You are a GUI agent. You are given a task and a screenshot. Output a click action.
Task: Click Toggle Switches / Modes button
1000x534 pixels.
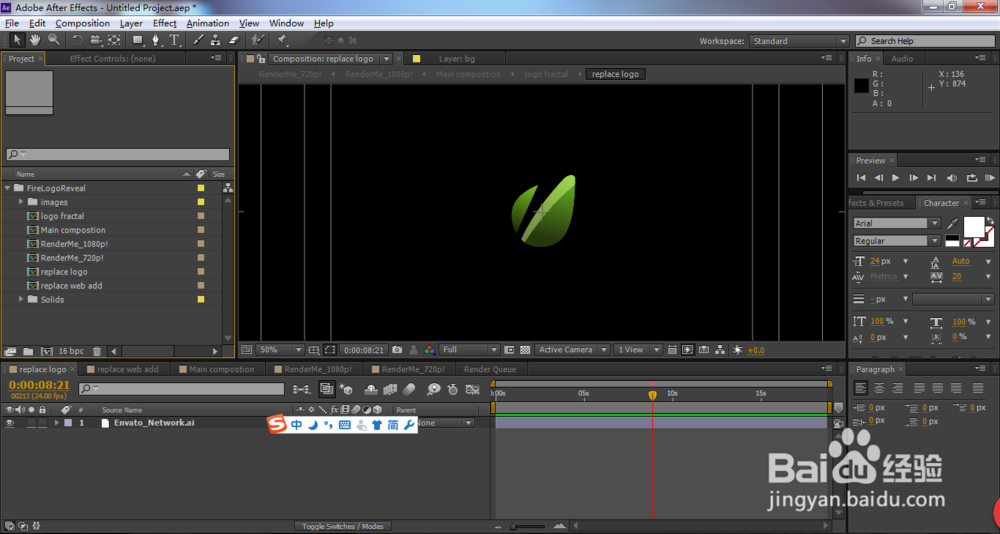coord(343,526)
